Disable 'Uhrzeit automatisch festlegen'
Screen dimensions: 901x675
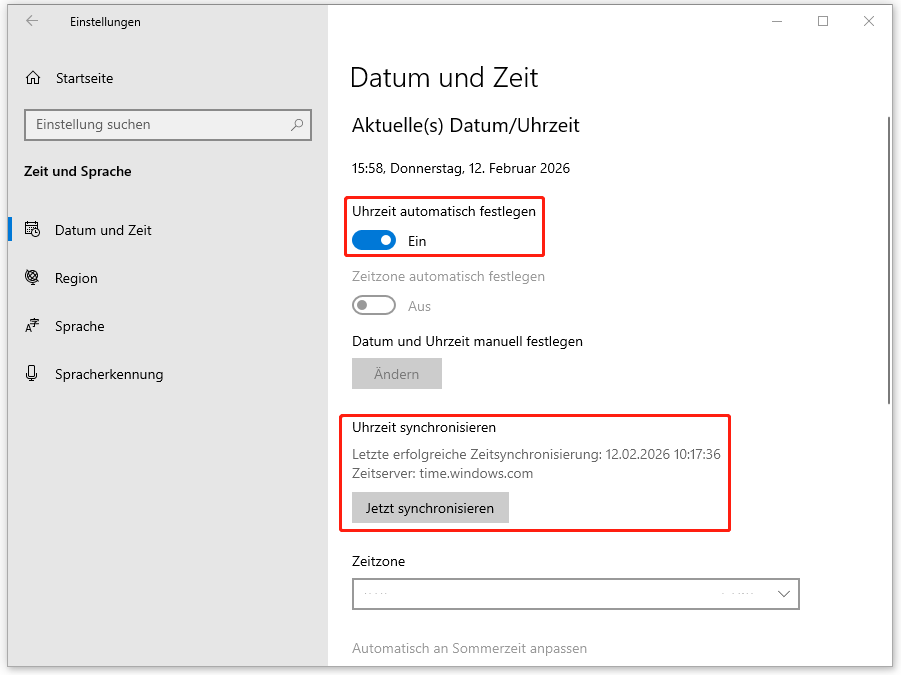pos(374,240)
